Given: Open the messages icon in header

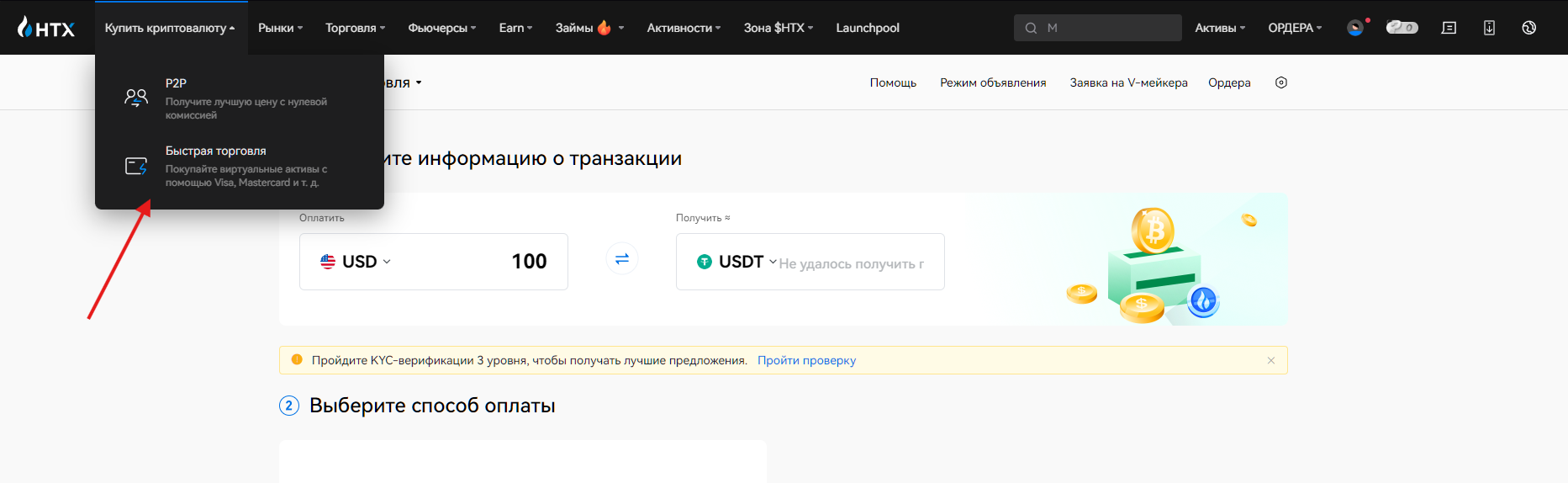Looking at the screenshot, I should coord(1449,28).
